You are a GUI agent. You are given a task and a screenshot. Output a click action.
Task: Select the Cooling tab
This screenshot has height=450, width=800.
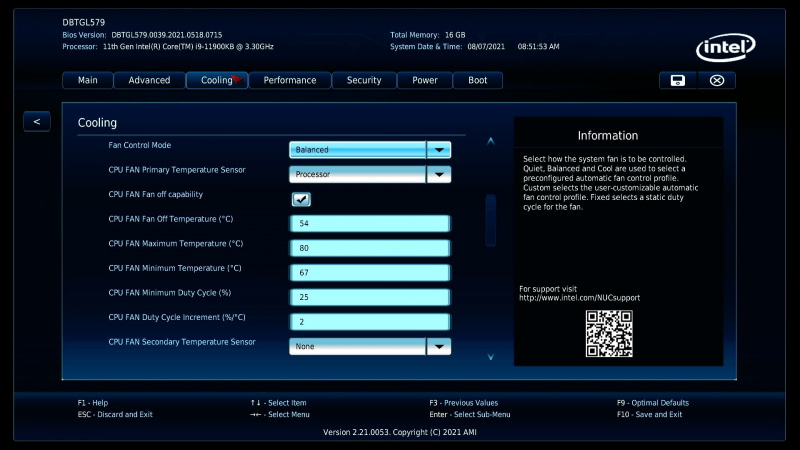click(217, 80)
